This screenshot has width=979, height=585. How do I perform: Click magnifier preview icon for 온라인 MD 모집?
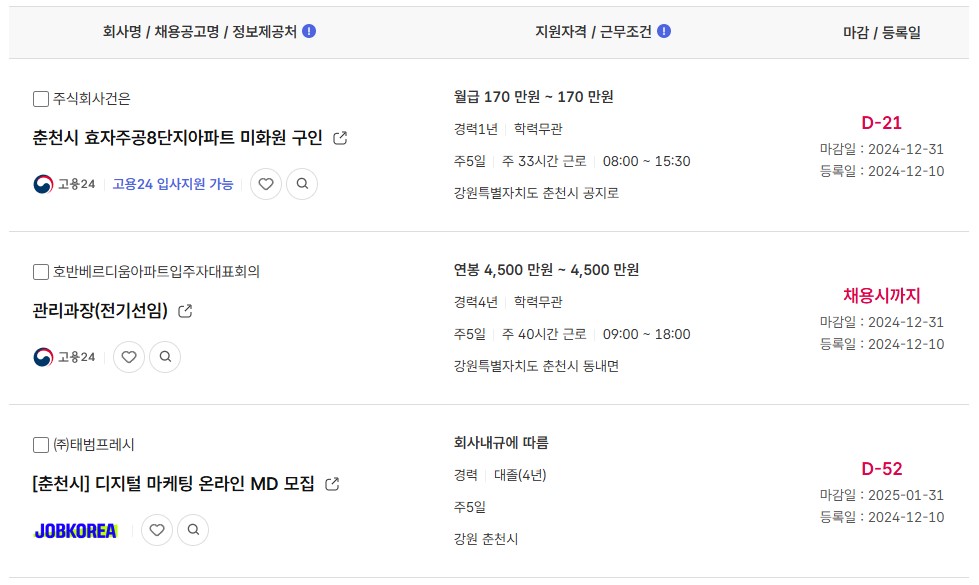tap(194, 530)
